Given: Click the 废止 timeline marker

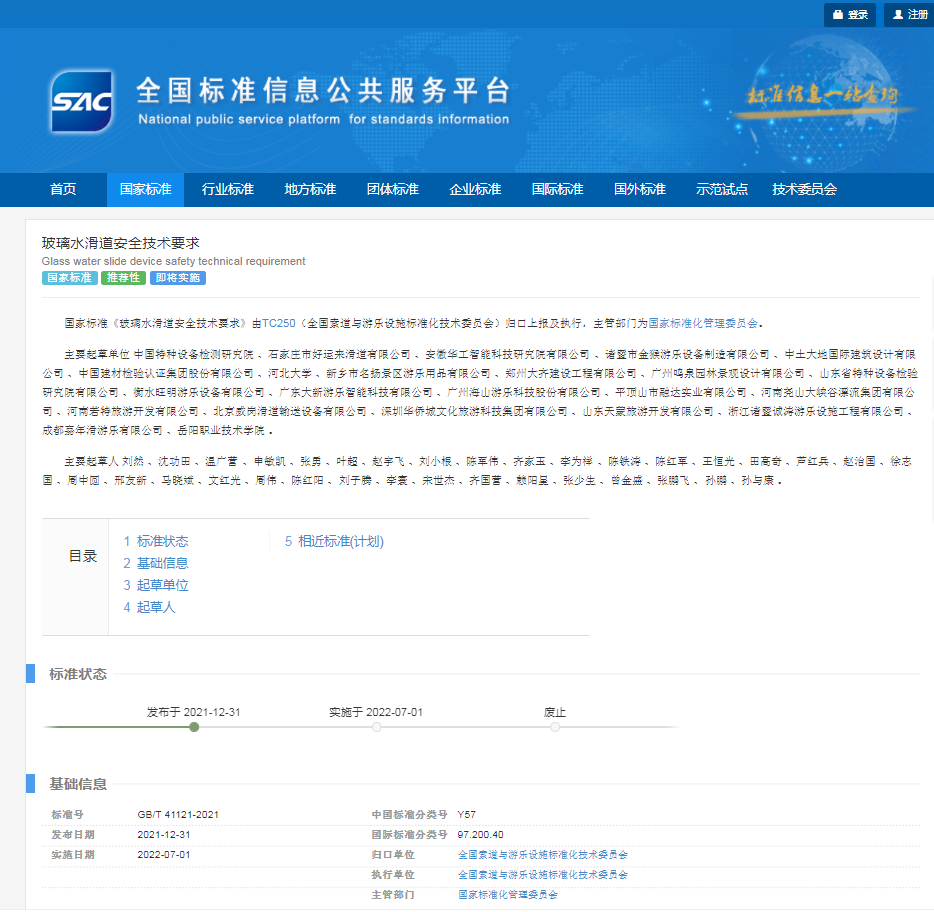Looking at the screenshot, I should (555, 727).
